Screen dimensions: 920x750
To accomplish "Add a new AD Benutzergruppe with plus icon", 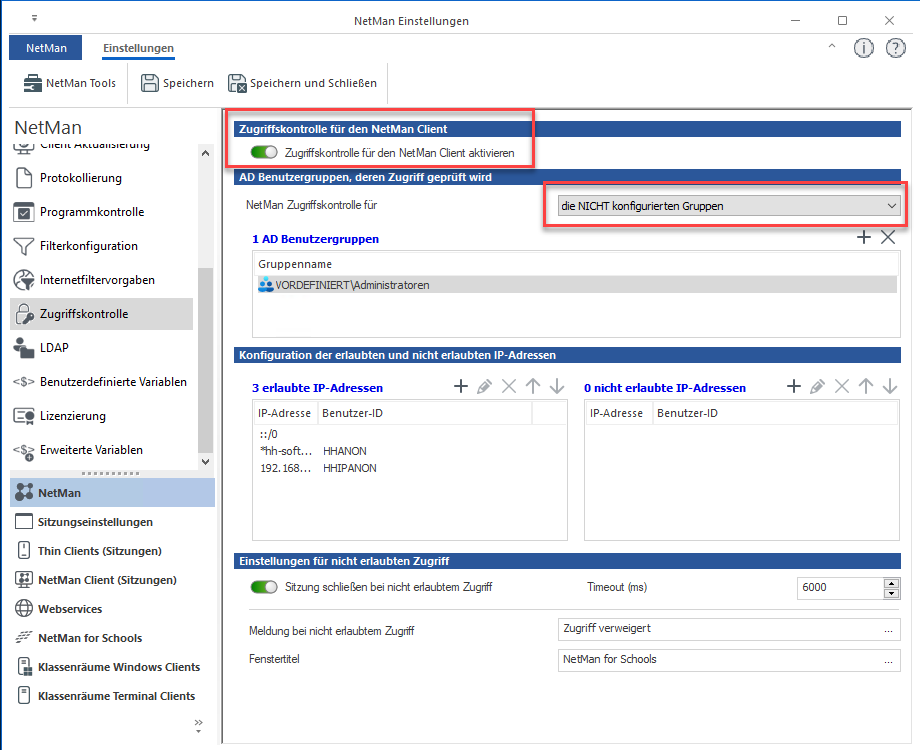I will point(864,237).
